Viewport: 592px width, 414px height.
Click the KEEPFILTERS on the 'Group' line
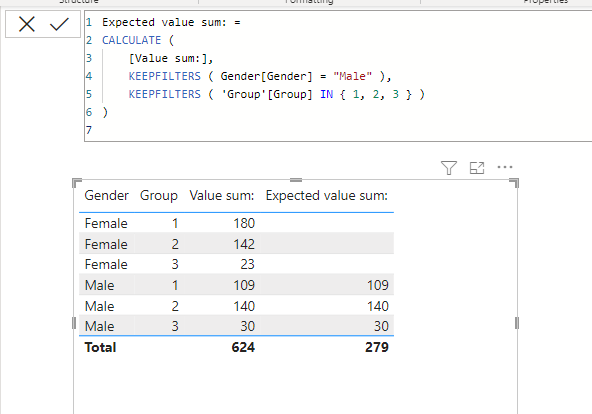tap(164, 94)
